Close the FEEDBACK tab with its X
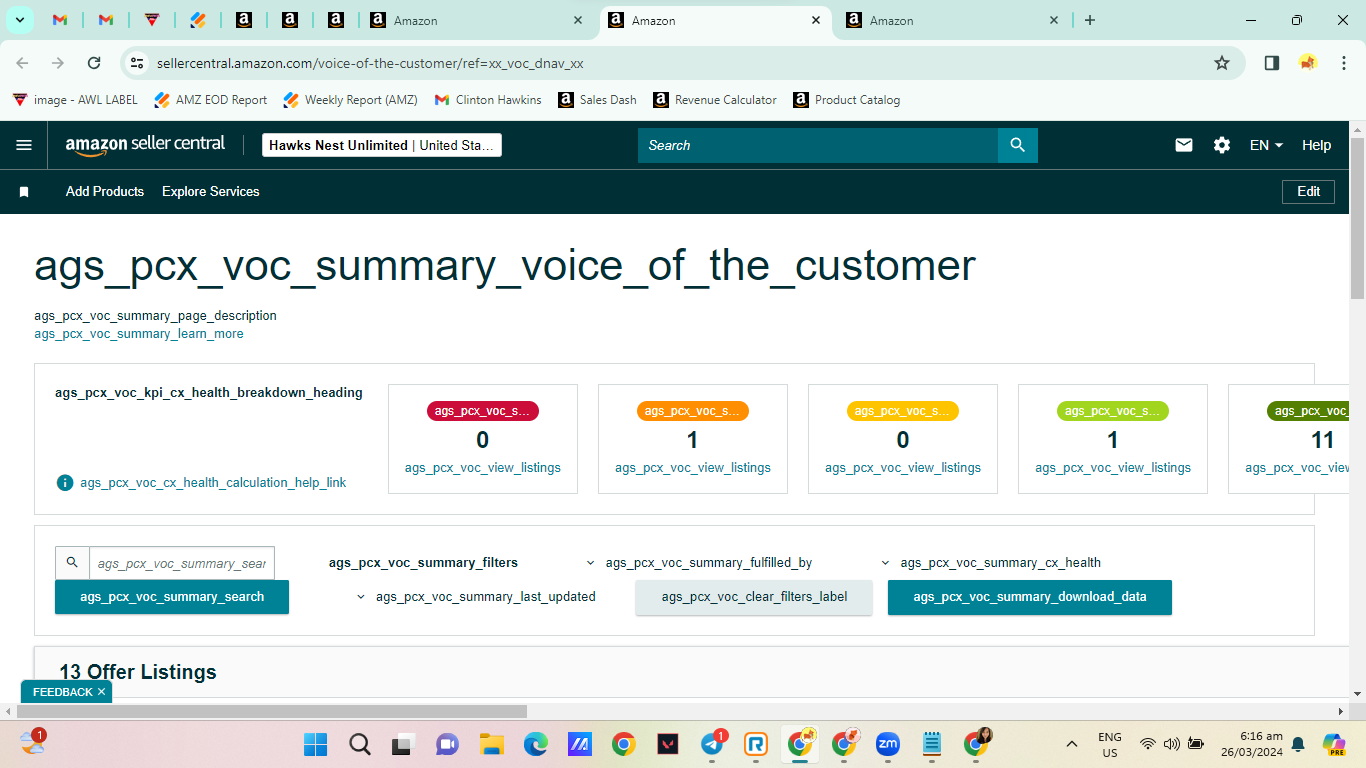The width and height of the screenshot is (1366, 768). [x=101, y=692]
